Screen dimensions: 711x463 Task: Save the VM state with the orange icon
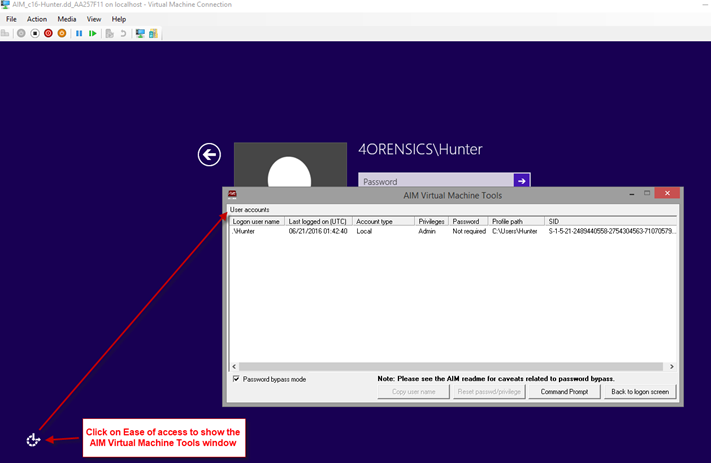click(x=62, y=33)
